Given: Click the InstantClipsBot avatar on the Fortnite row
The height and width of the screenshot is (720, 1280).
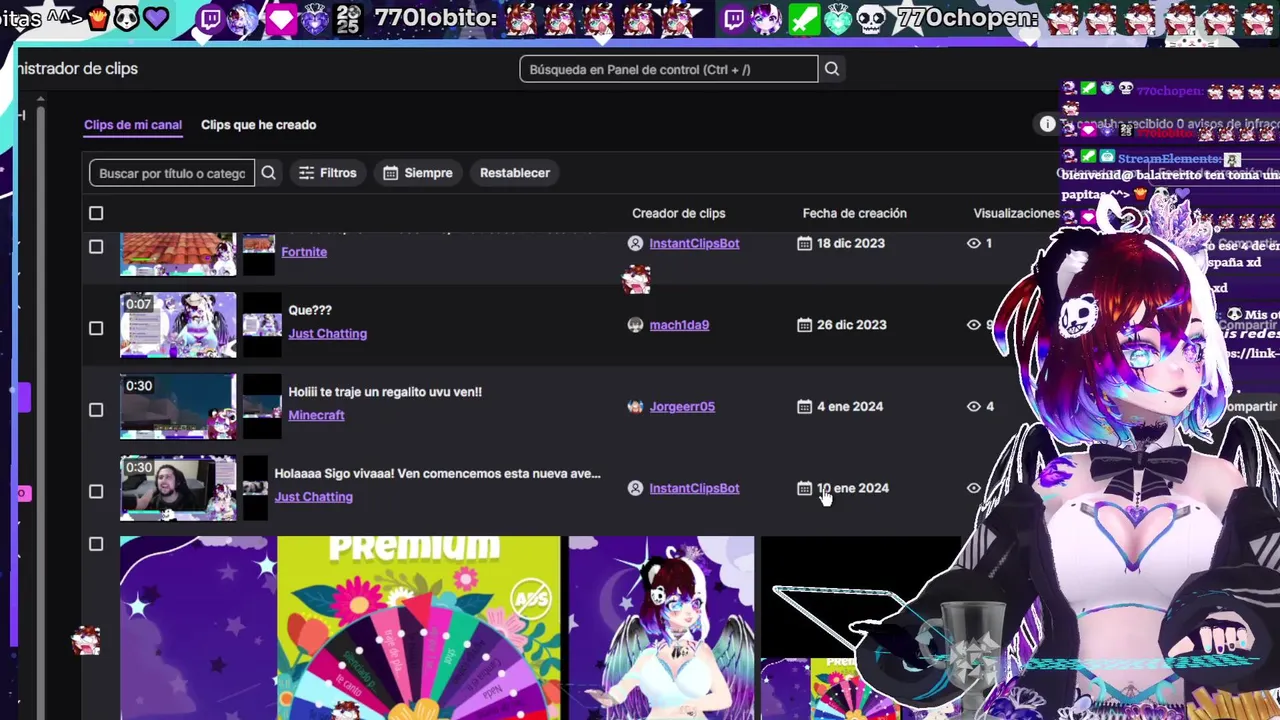Looking at the screenshot, I should point(635,243).
